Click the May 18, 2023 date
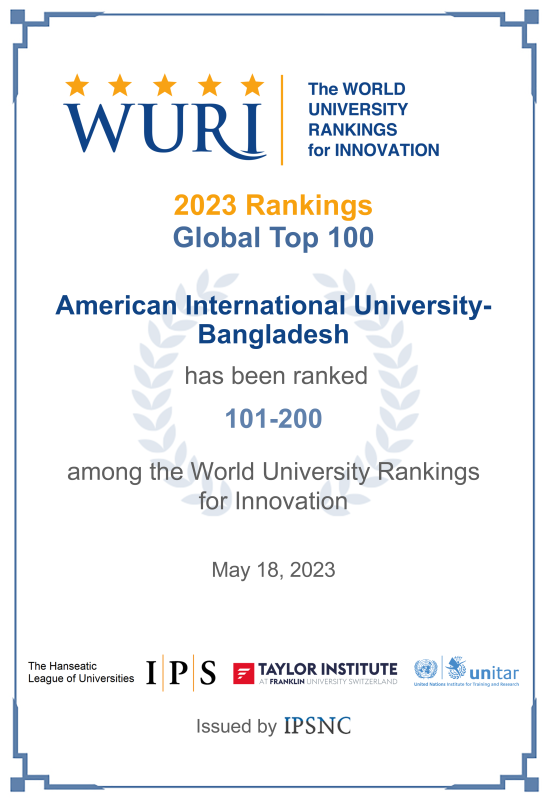547x800 pixels. point(274,570)
